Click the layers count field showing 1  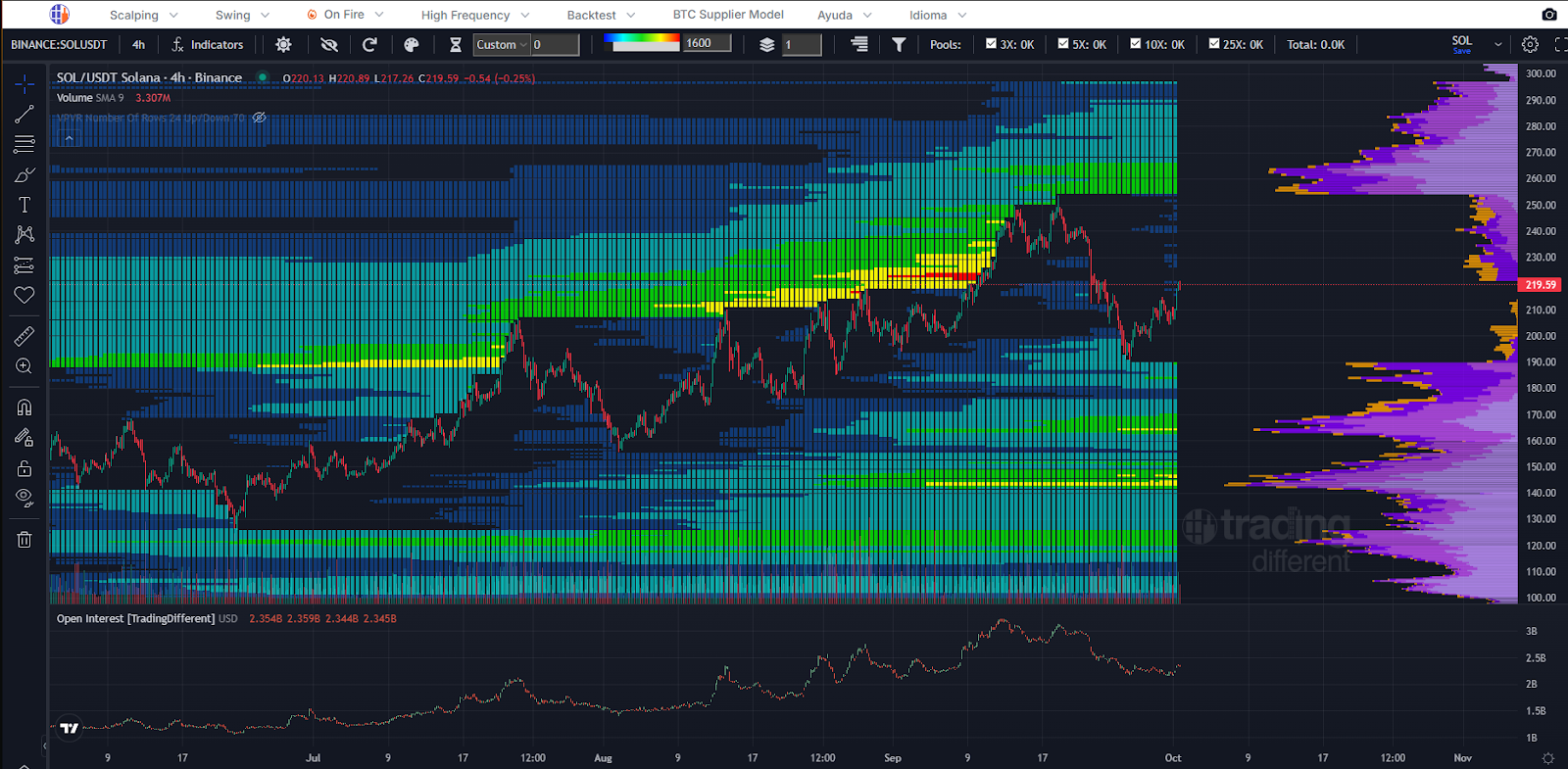802,45
